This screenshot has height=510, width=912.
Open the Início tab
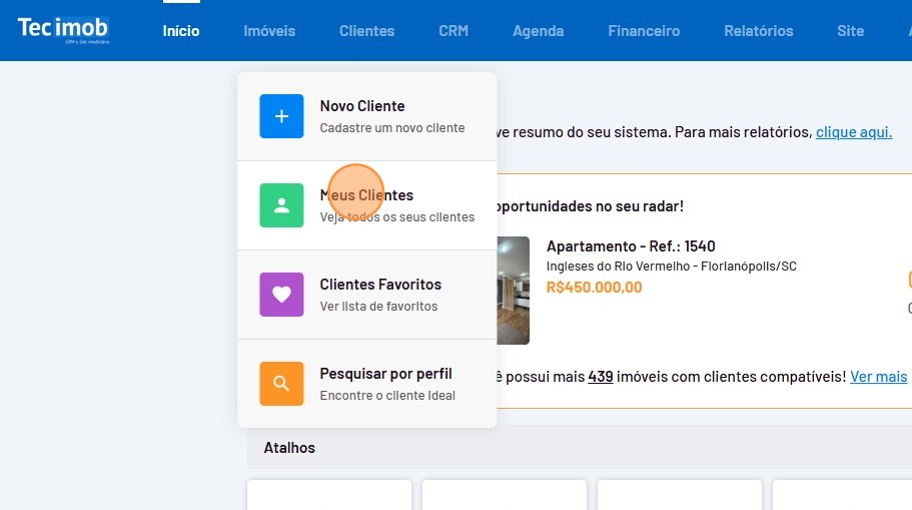click(x=181, y=31)
